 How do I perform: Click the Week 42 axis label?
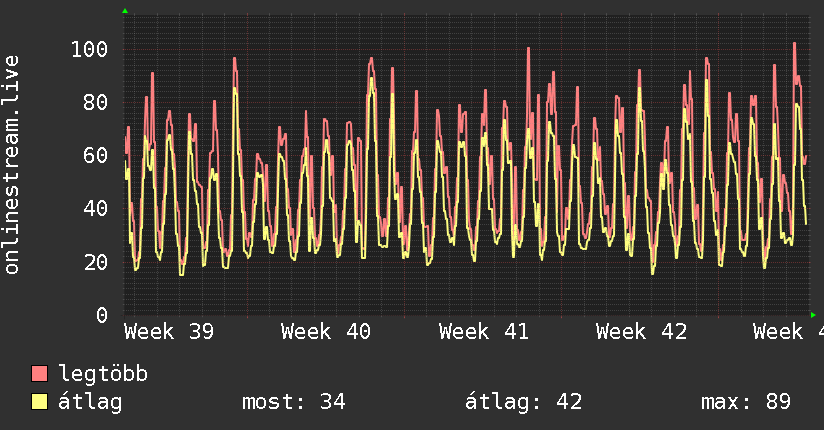click(641, 332)
